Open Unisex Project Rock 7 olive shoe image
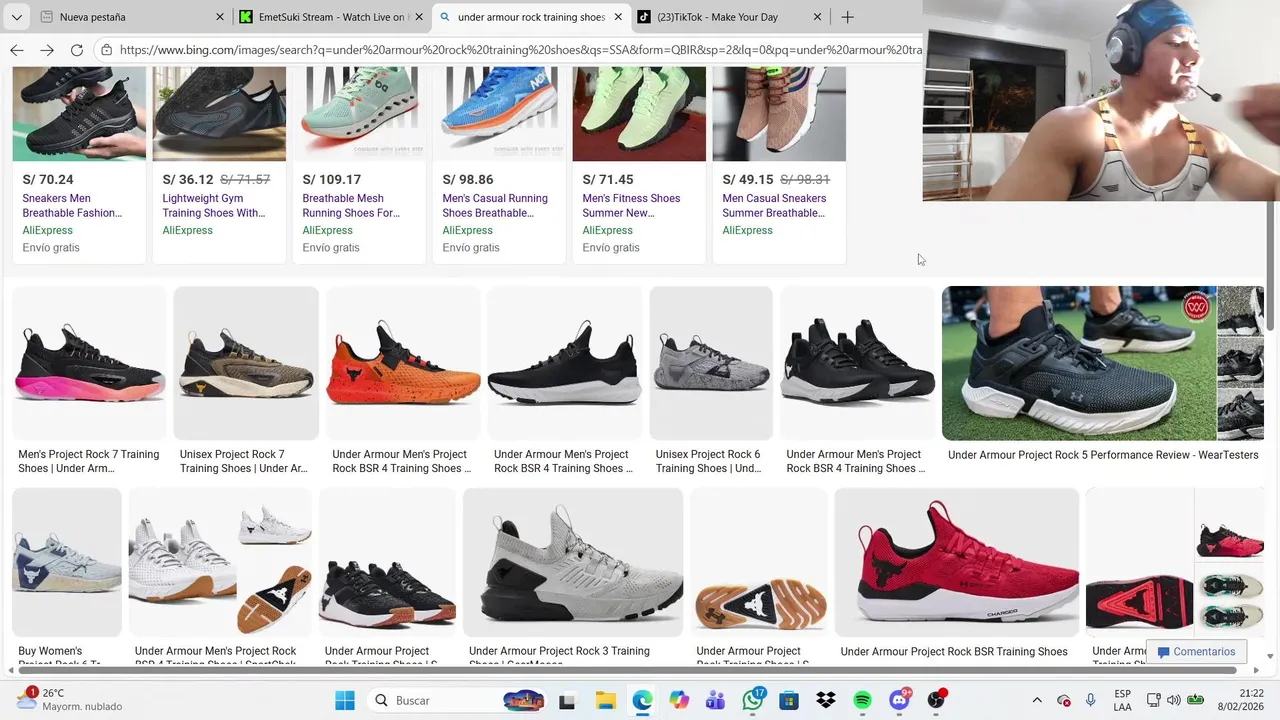Image resolution: width=1280 pixels, height=720 pixels. [246, 363]
